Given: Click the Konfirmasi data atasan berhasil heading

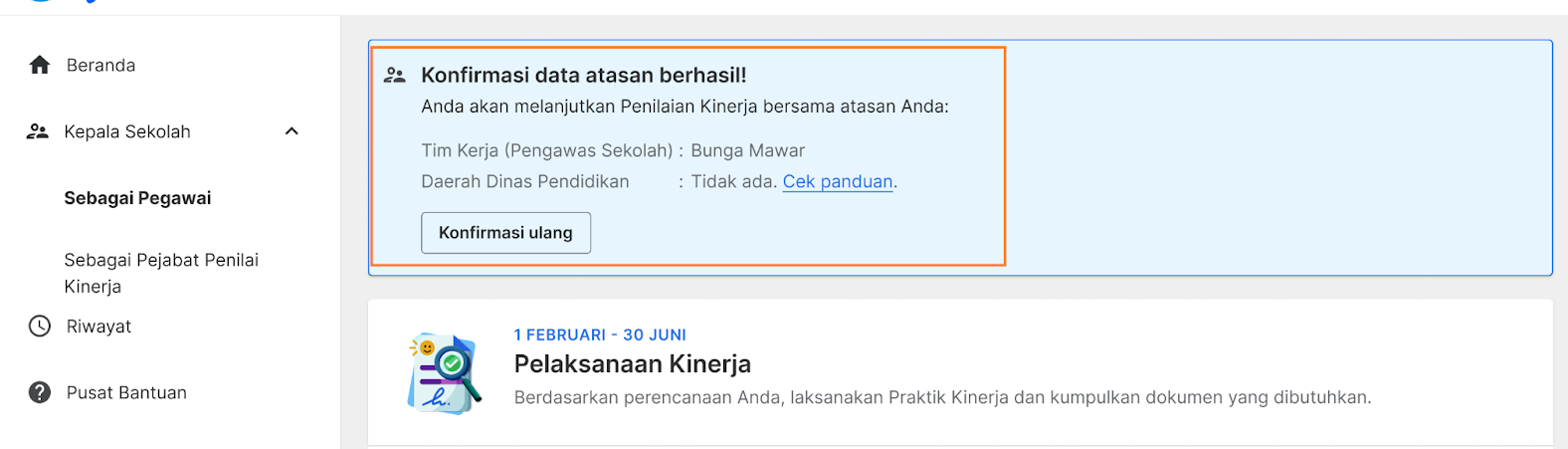Looking at the screenshot, I should 584,75.
